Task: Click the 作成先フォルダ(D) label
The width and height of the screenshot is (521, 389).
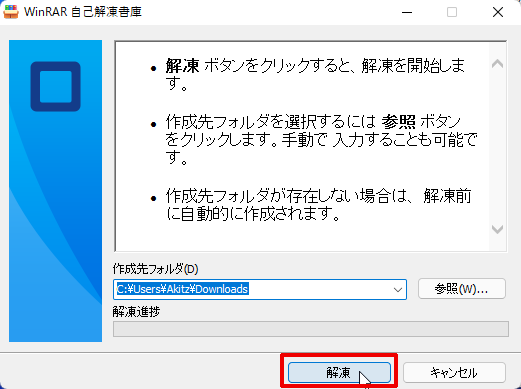Action: (x=155, y=269)
